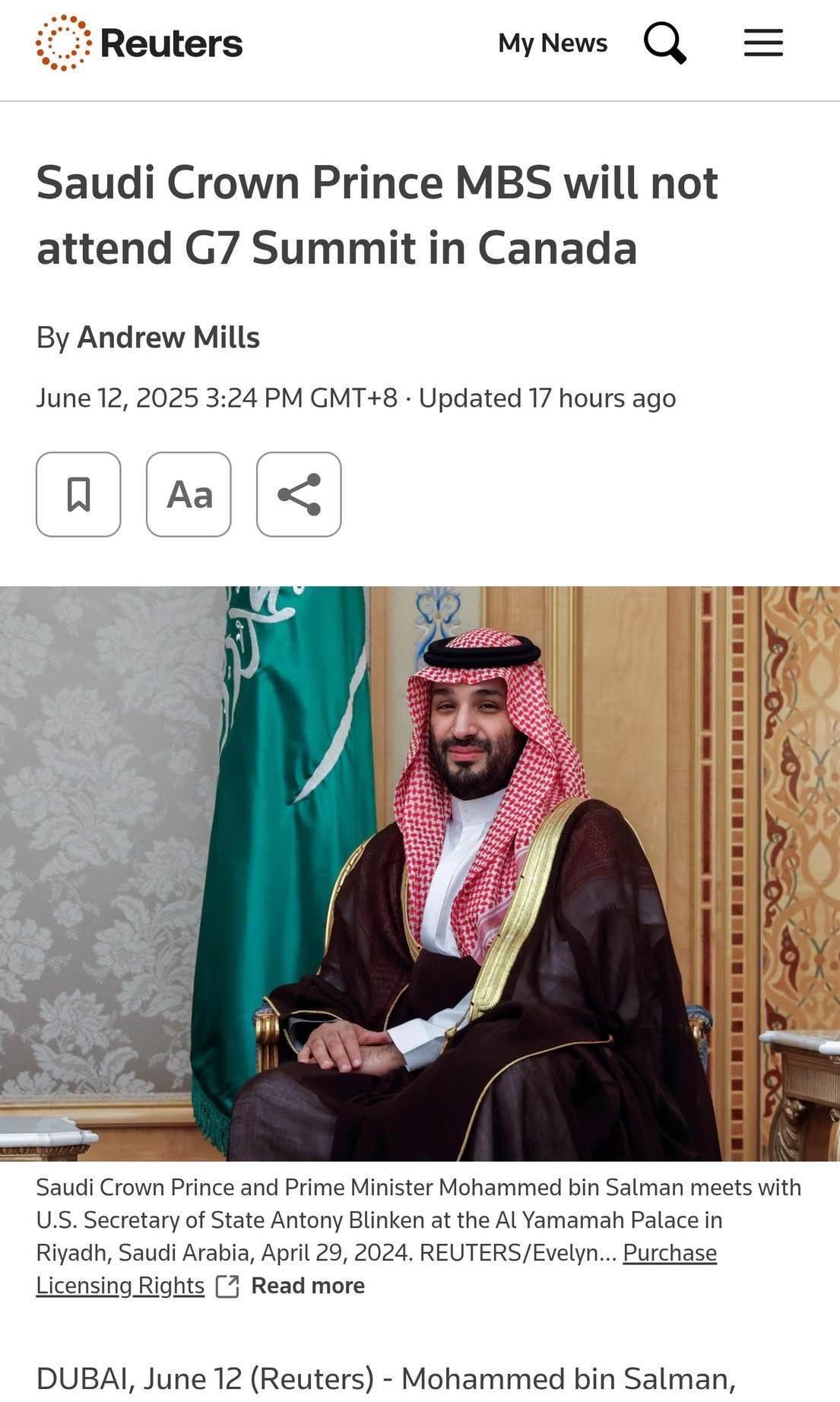This screenshot has height=1402, width=840.
Task: Click the DUBAI, June 12 article paragraph
Action: tap(386, 1379)
